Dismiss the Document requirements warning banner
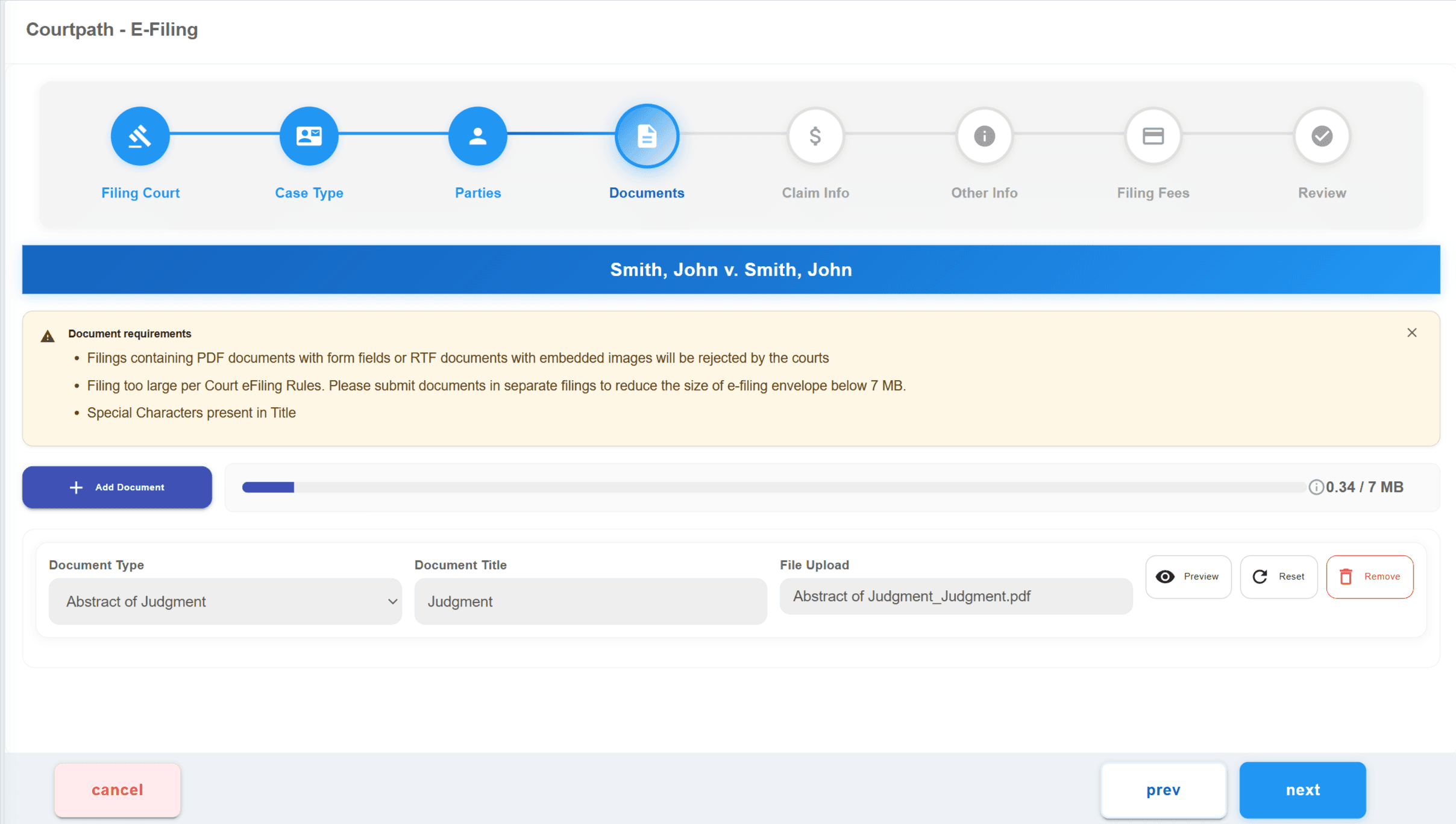Image resolution: width=1456 pixels, height=824 pixels. pyautogui.click(x=1411, y=332)
